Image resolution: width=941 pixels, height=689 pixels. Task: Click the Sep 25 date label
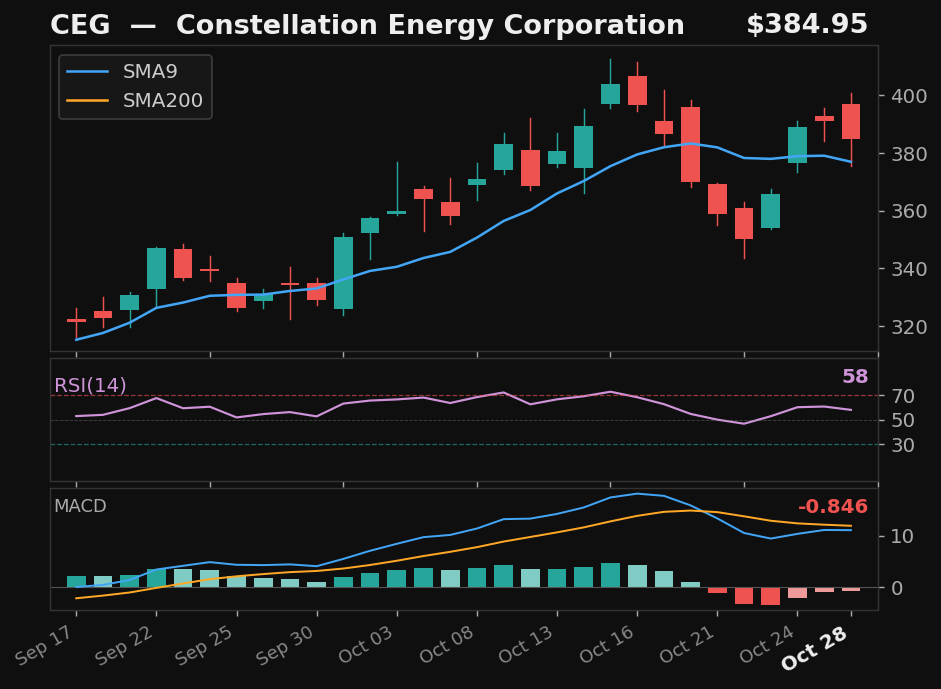(x=205, y=645)
